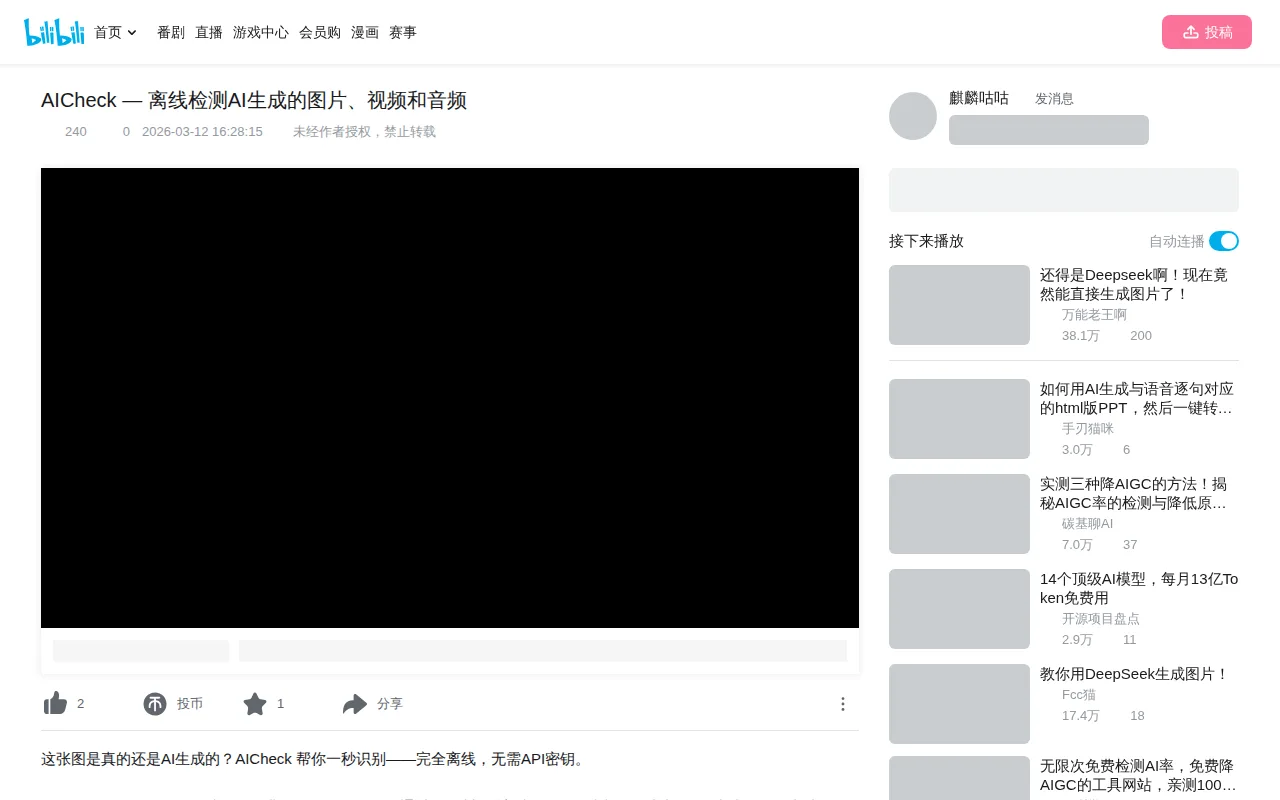Give a coin with 投币 icon
This screenshot has height=800, width=1280.
click(x=155, y=704)
